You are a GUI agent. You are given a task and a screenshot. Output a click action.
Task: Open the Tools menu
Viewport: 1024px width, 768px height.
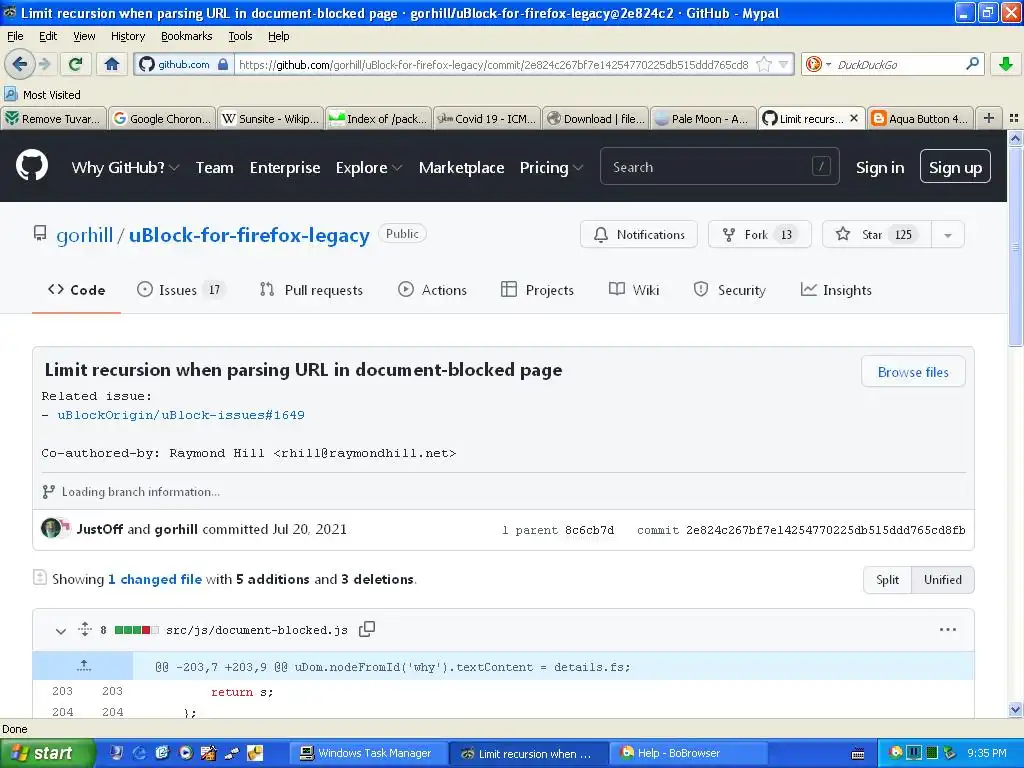tap(240, 36)
